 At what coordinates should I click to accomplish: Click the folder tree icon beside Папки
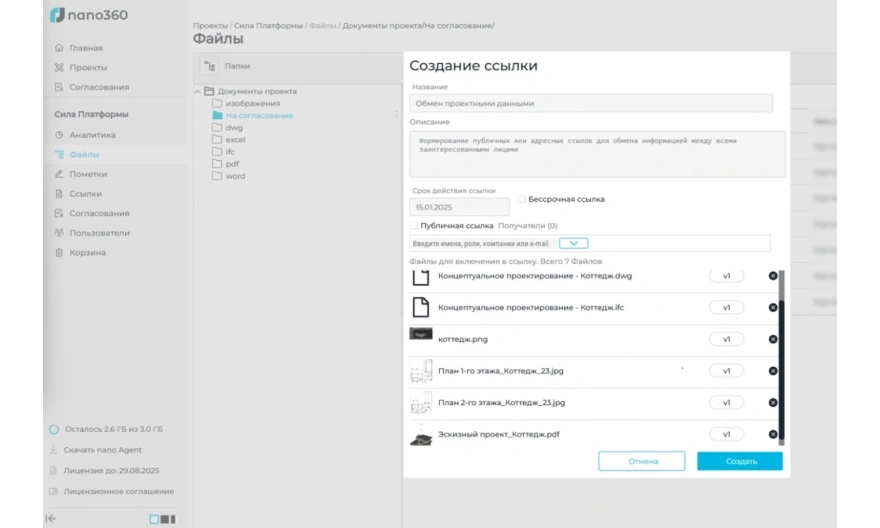(210, 67)
